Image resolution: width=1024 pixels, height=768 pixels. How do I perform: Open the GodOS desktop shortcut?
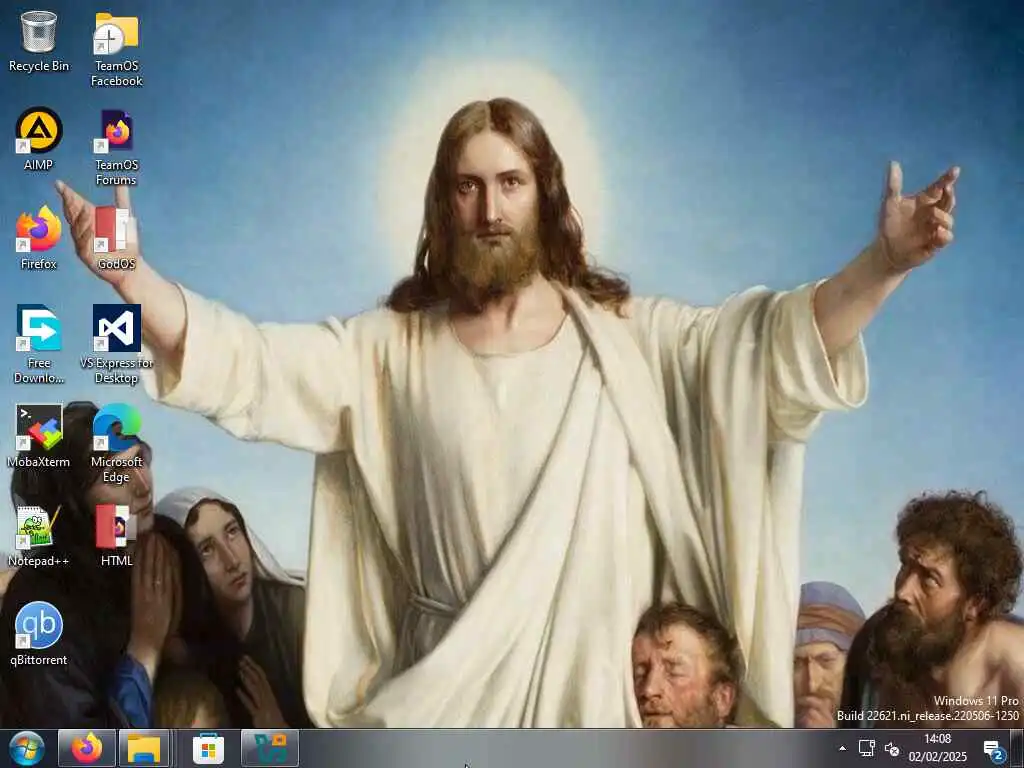point(116,238)
